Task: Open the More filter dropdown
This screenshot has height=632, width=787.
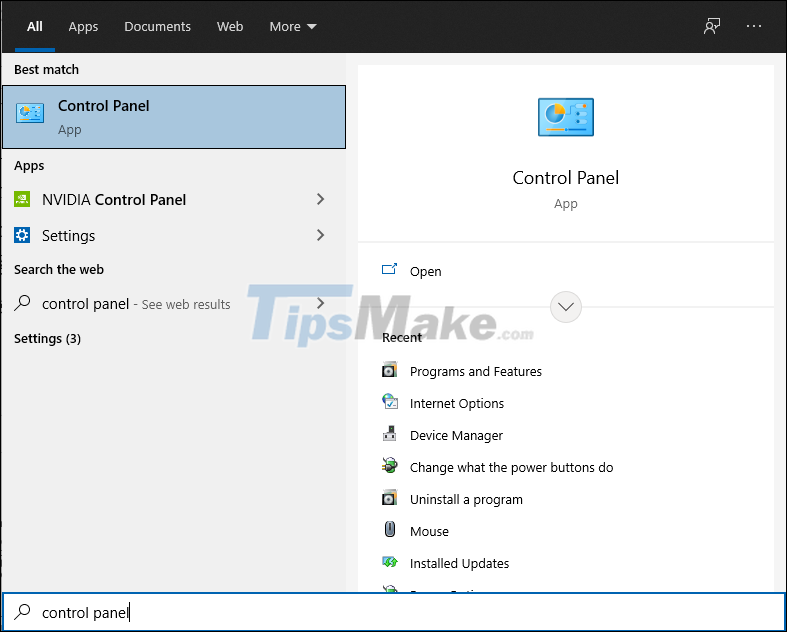Action: click(293, 26)
